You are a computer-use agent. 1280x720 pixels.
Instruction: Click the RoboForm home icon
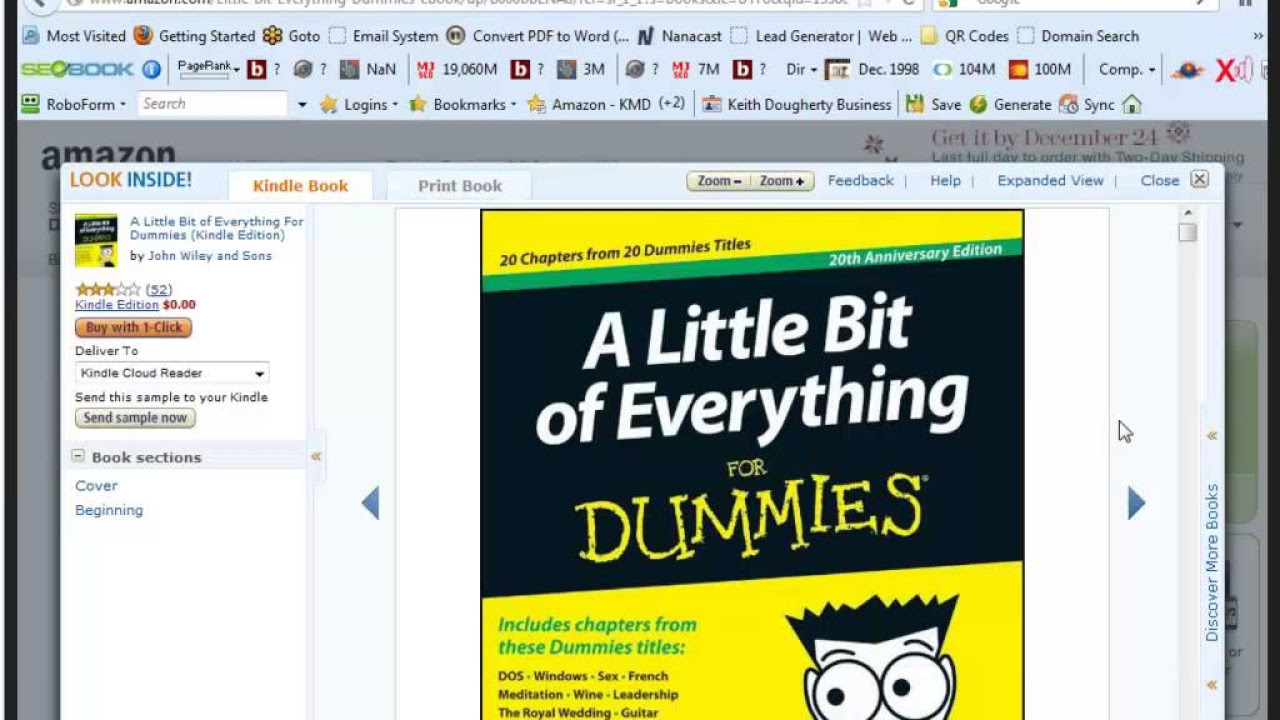tap(1131, 104)
